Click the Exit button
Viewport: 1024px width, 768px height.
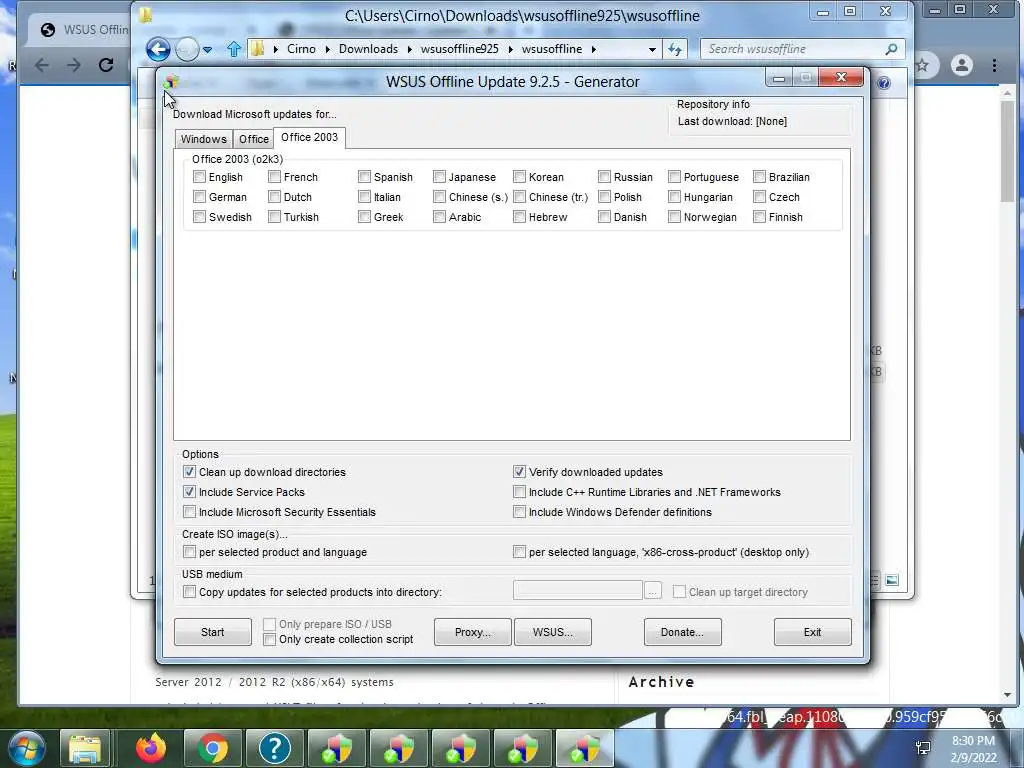coord(812,632)
